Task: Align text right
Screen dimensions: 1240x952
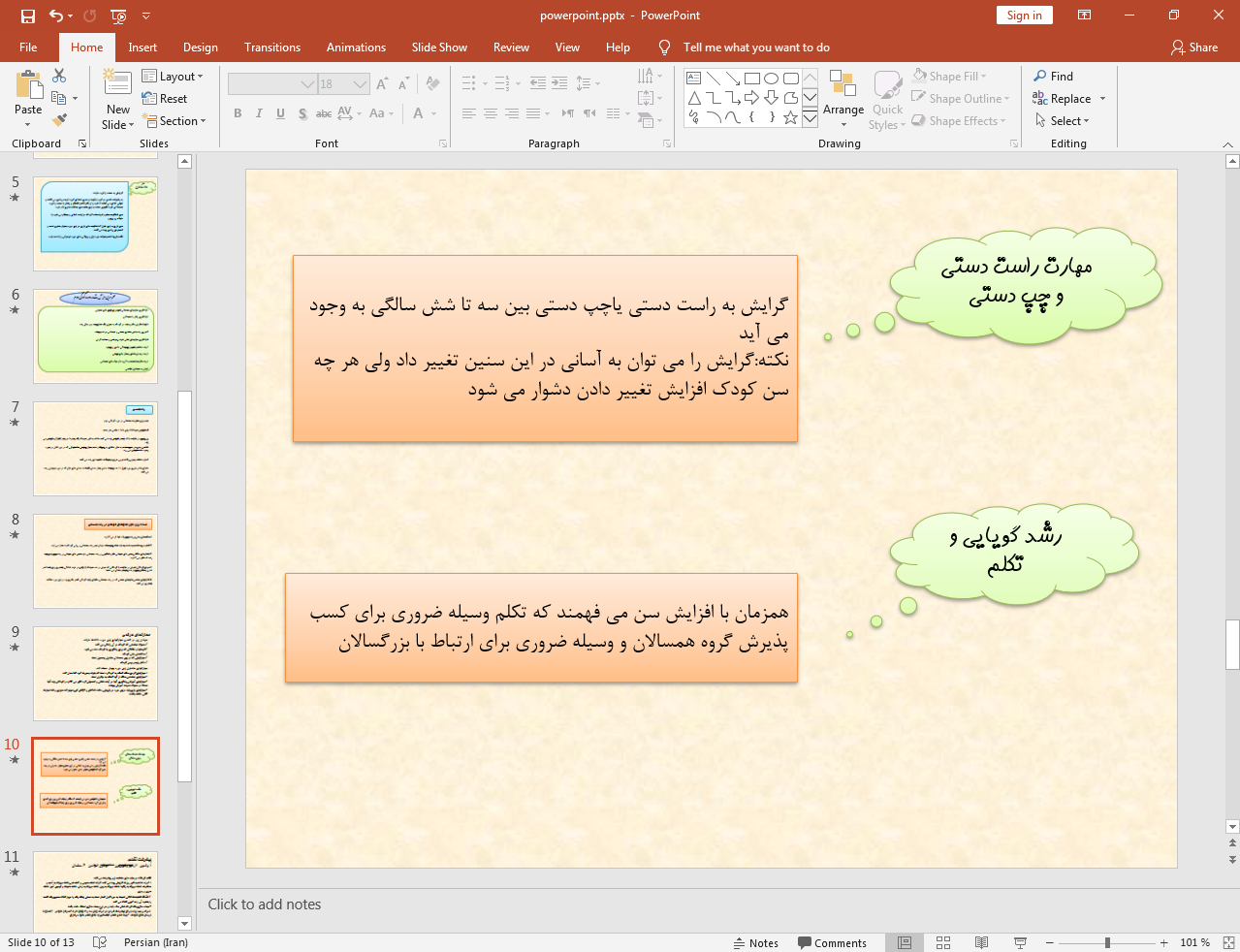Action: 512,113
